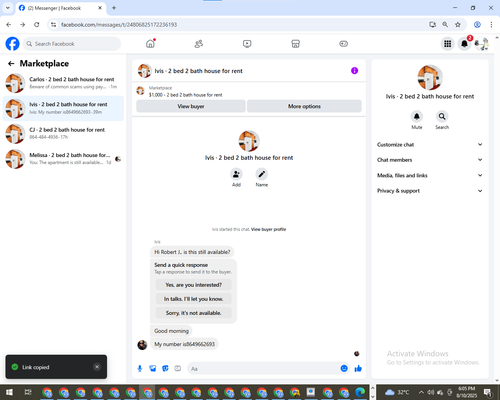The width and height of the screenshot is (500, 400).
Task: Click the Search Facebook field
Action: 72,44
